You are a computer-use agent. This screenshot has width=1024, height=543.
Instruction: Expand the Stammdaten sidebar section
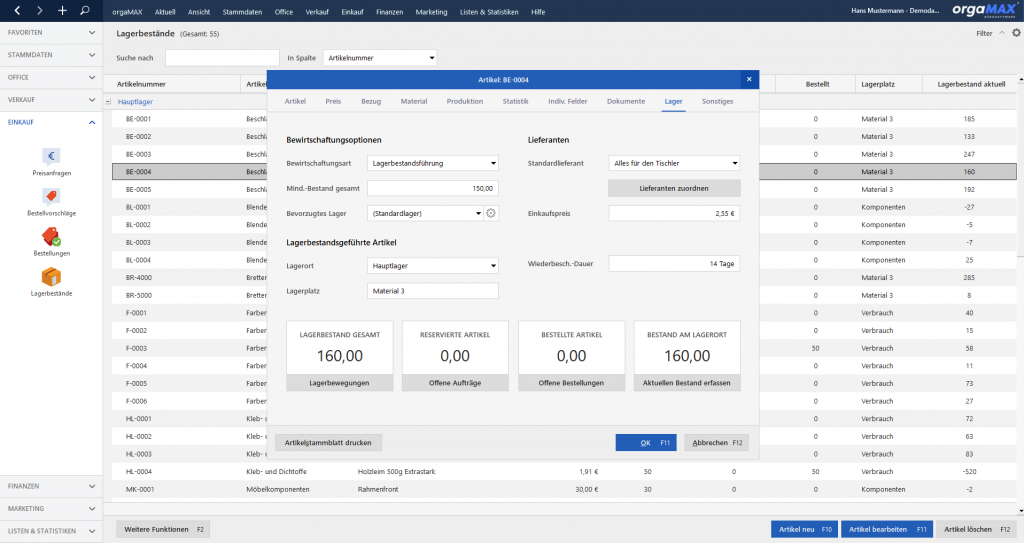[52, 55]
